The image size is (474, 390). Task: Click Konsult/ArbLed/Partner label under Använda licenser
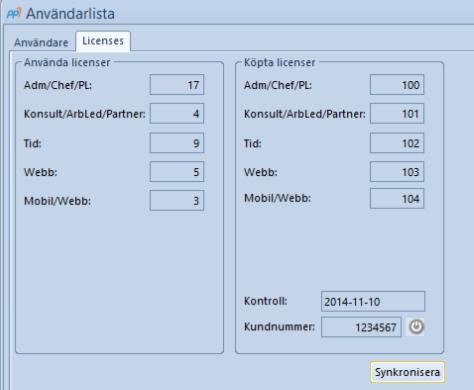pyautogui.click(x=85, y=114)
